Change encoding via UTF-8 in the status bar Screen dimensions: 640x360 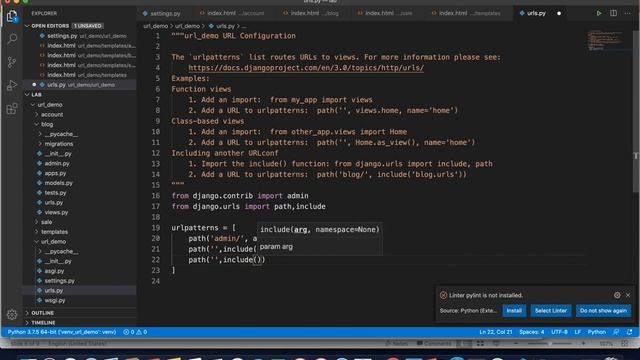(559, 332)
